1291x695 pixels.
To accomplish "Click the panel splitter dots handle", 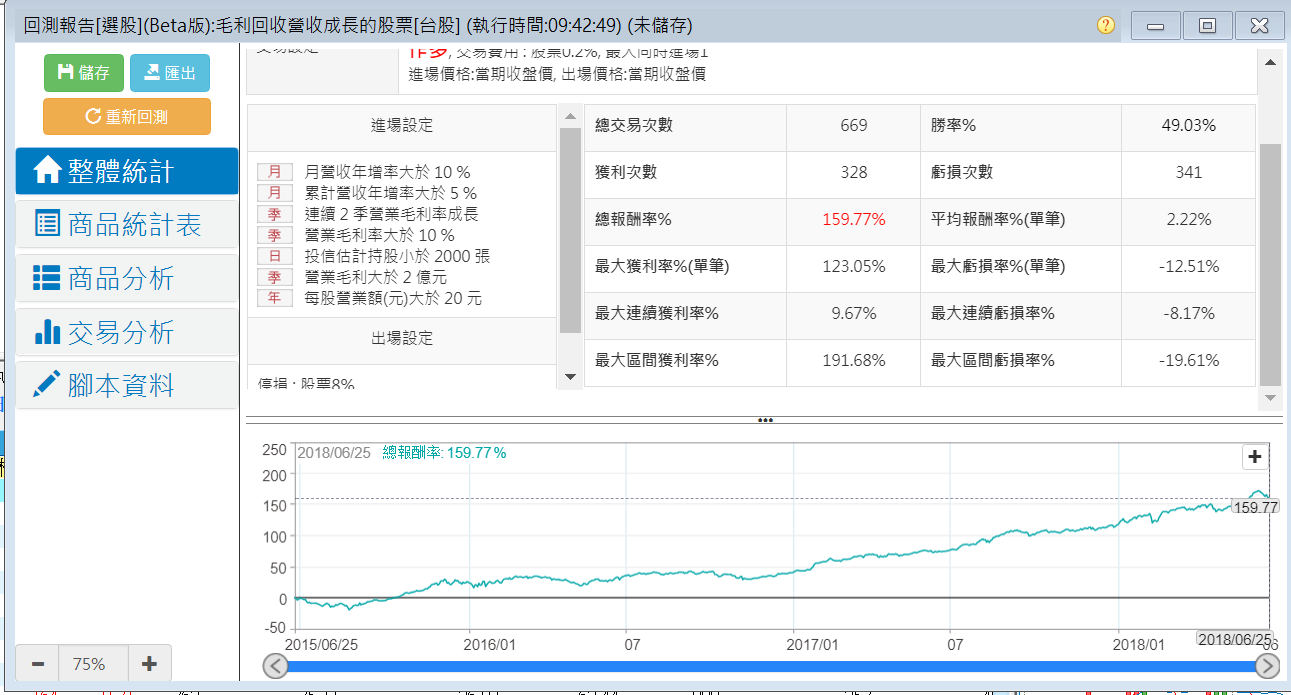I will pos(765,421).
